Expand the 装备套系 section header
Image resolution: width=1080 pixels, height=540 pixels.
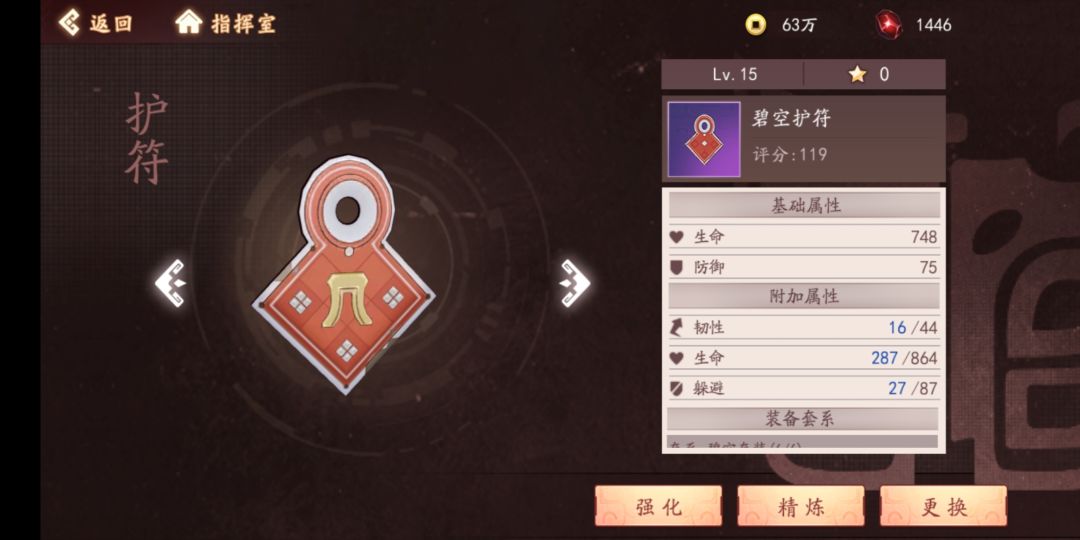point(803,418)
